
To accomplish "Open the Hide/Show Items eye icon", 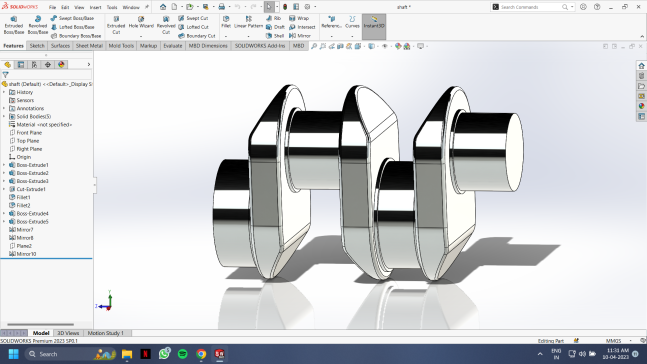I will coord(385,46).
